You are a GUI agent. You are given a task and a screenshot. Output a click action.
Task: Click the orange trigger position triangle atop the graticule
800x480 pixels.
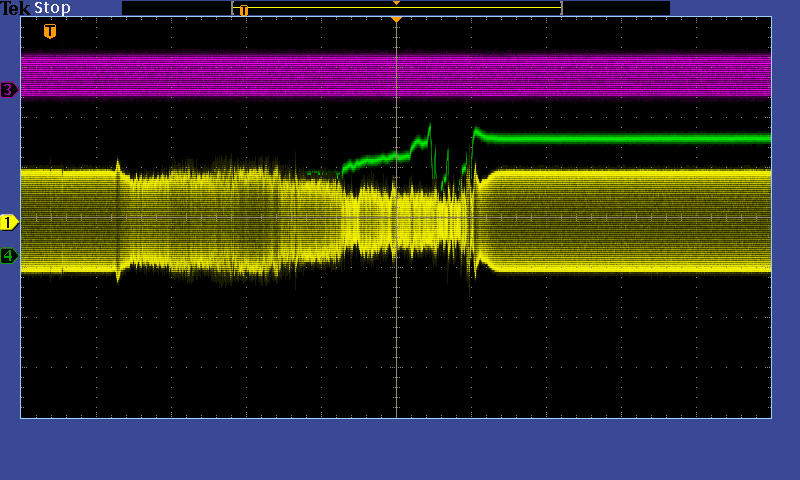[x=396, y=19]
